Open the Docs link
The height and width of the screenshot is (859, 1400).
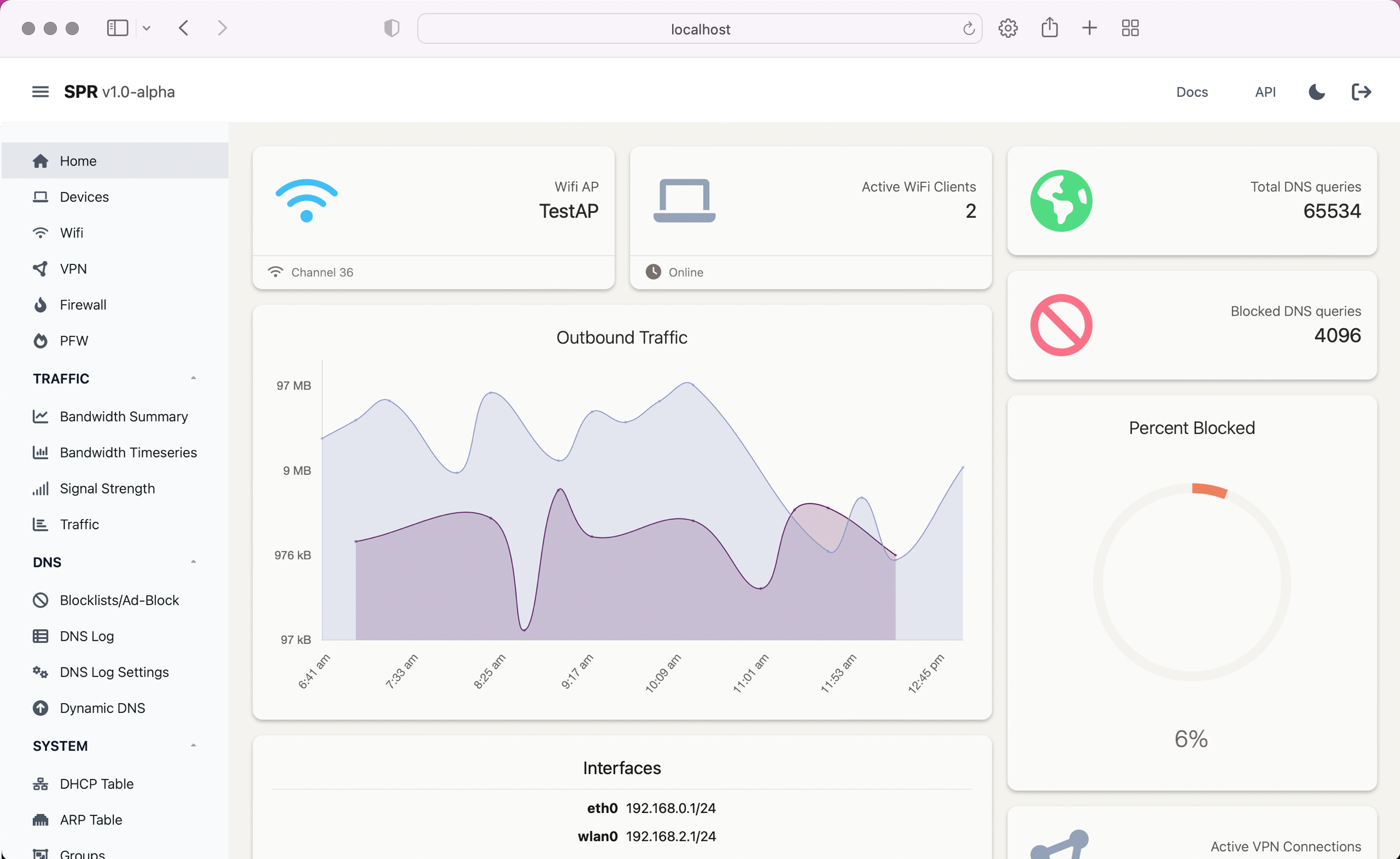pyautogui.click(x=1192, y=92)
